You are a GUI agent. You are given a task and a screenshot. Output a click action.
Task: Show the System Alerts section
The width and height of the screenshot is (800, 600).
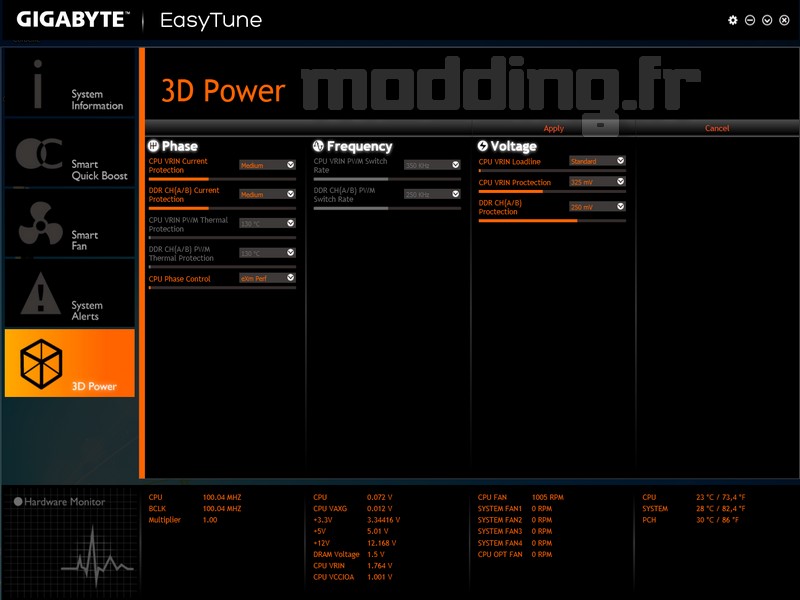(x=70, y=294)
